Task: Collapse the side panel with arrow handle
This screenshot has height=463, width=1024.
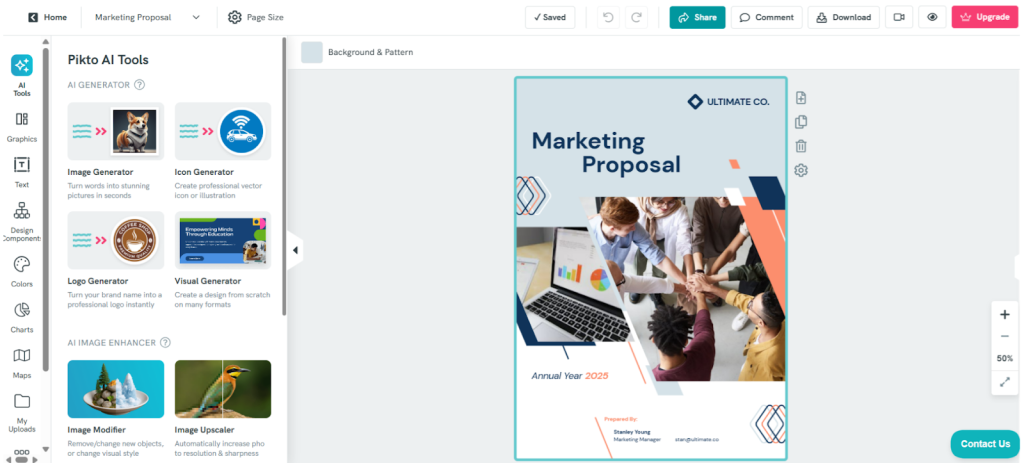Action: point(295,250)
